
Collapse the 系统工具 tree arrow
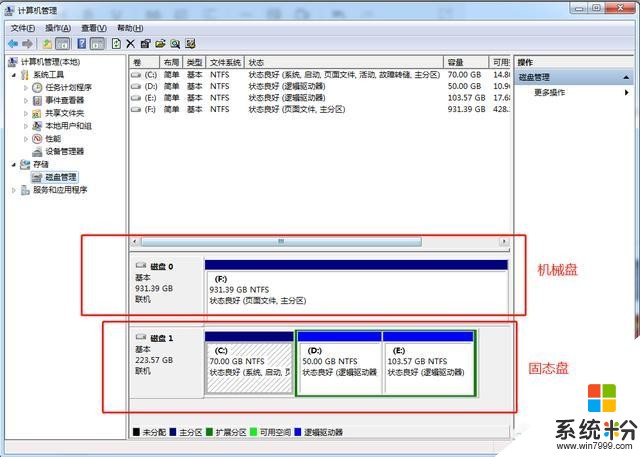[x=14, y=75]
